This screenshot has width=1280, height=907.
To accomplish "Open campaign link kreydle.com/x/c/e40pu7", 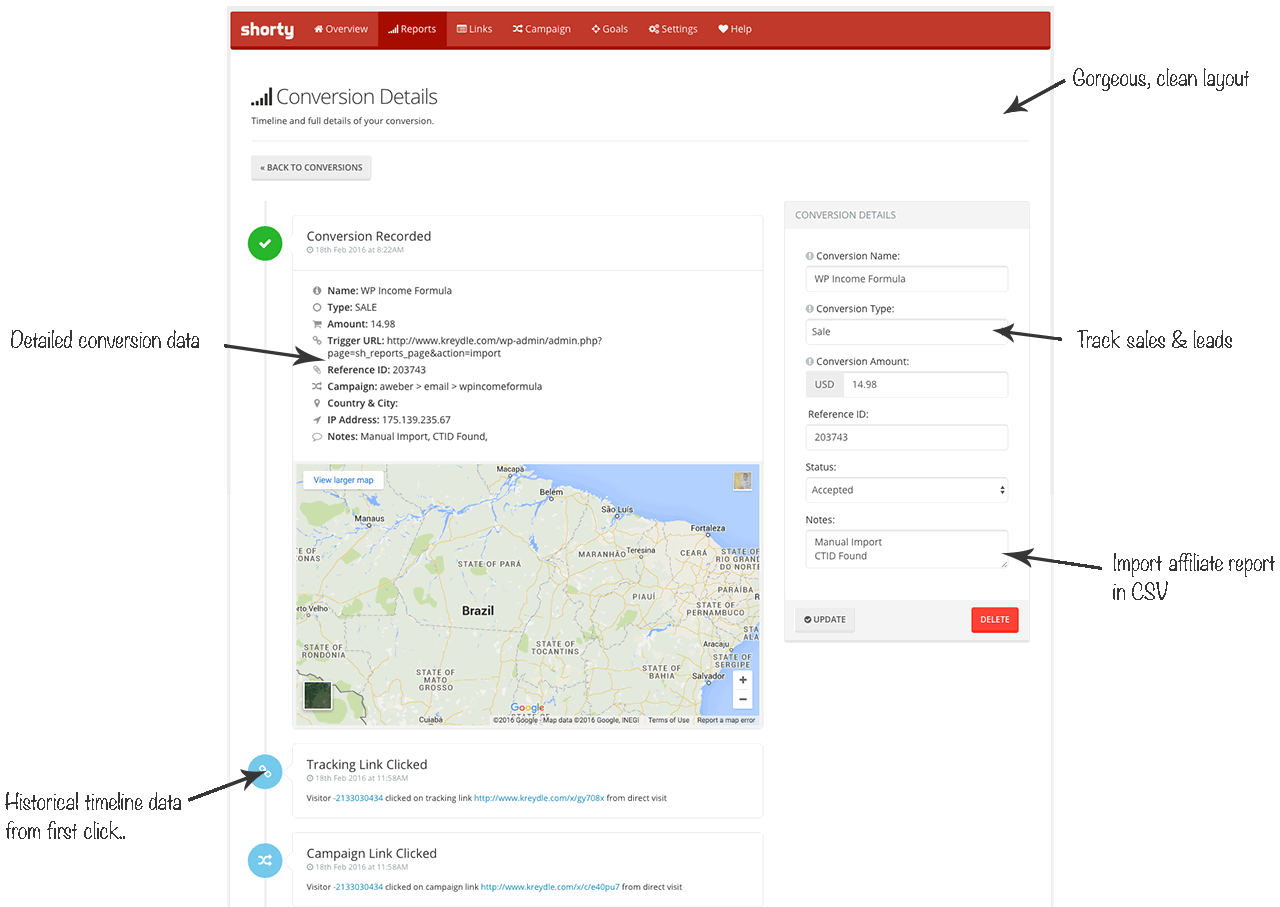I will pos(550,887).
